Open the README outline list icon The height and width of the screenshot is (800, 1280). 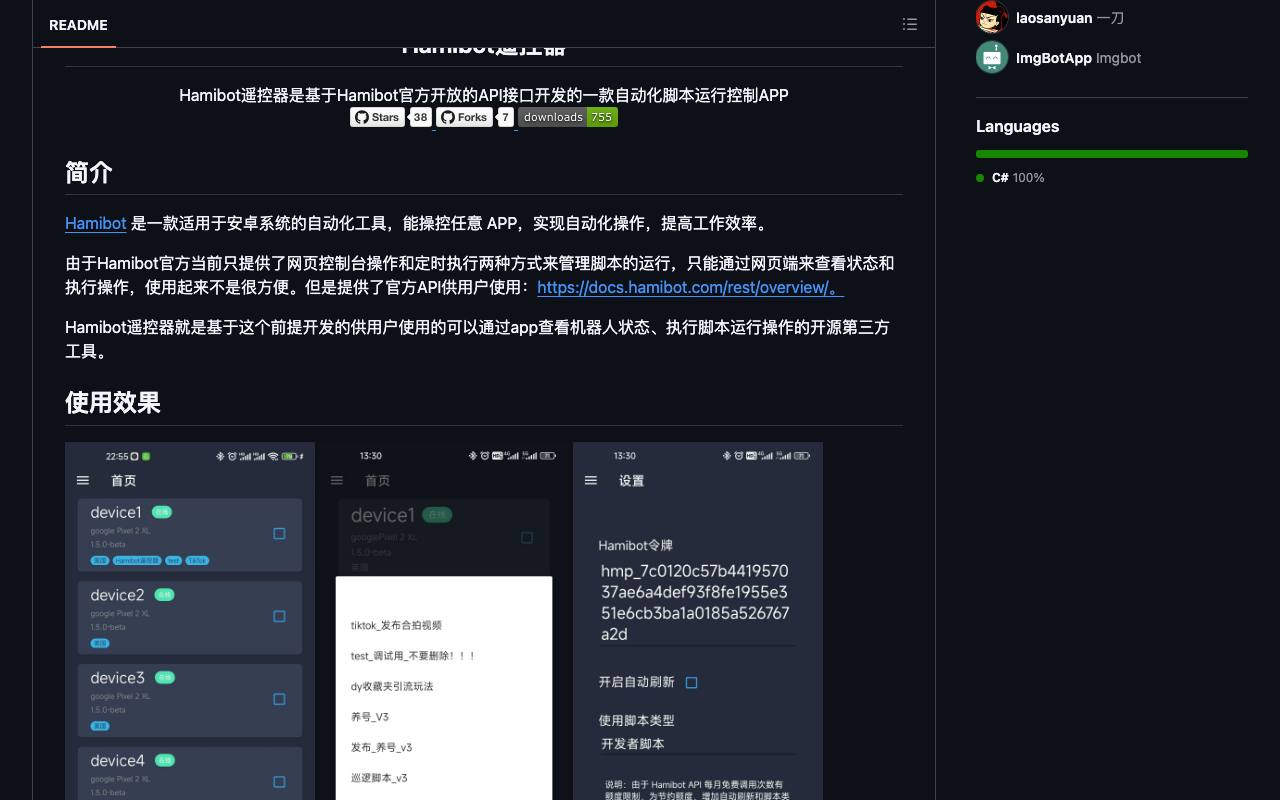pos(909,24)
